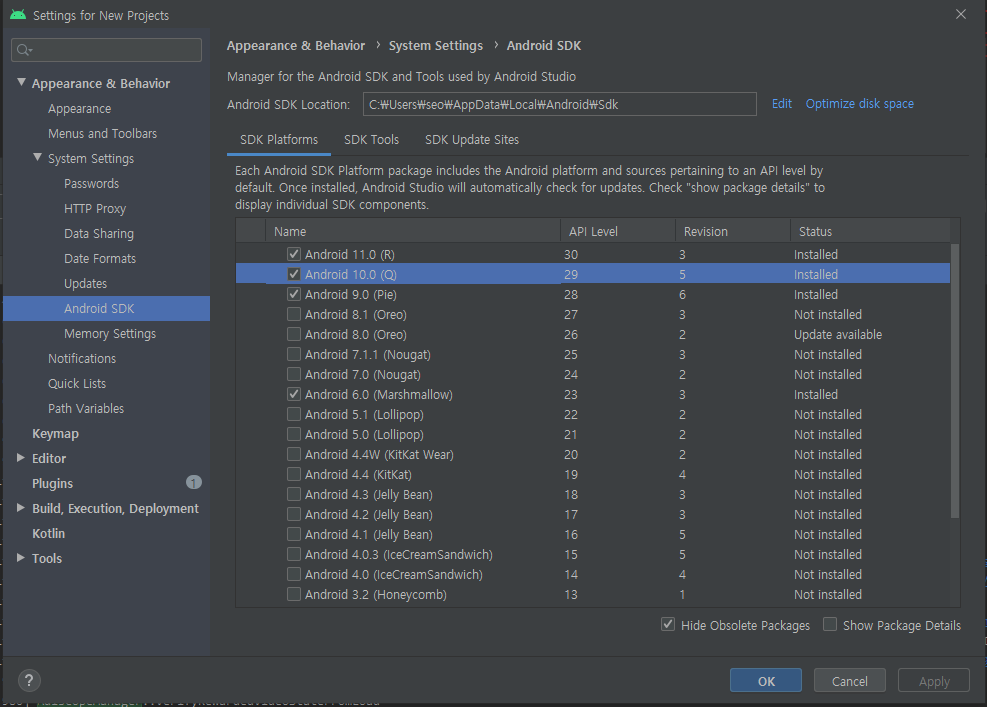Open Path Variables settings

point(86,409)
